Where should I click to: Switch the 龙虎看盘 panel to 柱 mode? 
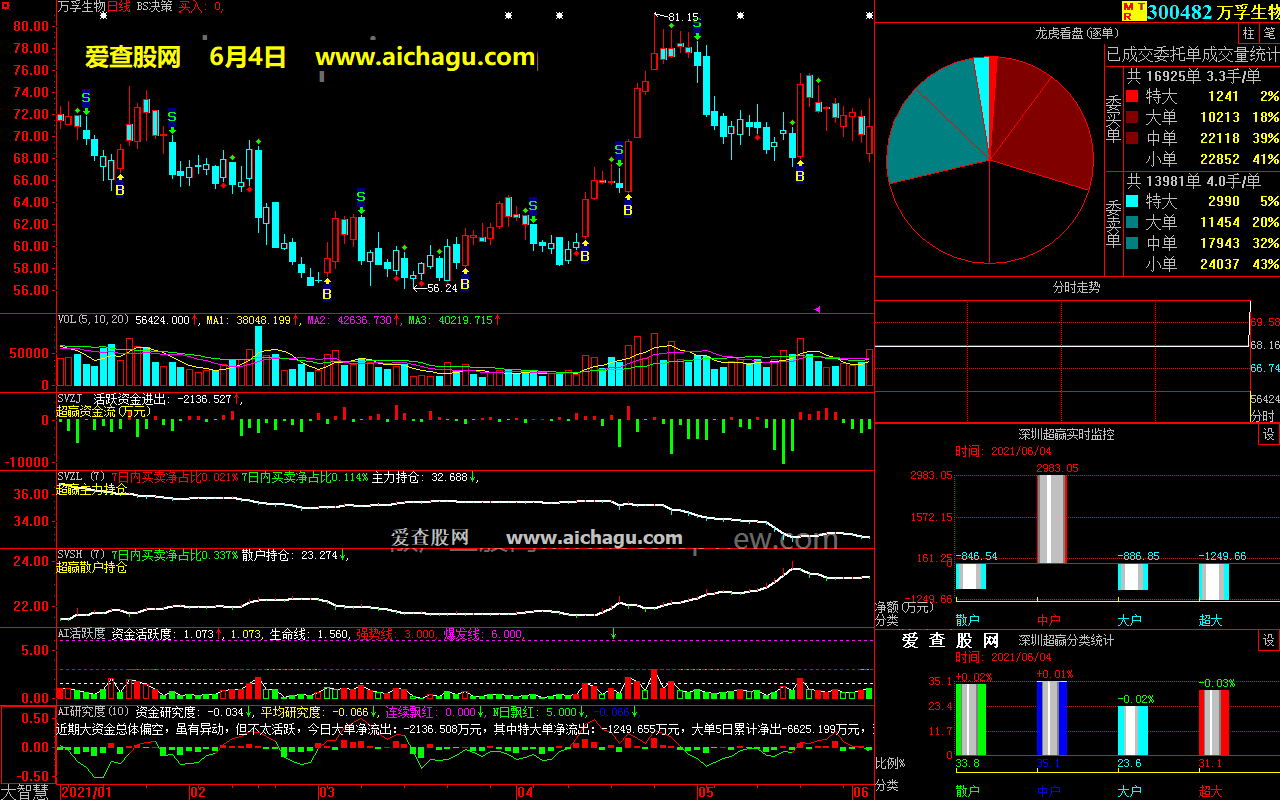[x=1248, y=33]
